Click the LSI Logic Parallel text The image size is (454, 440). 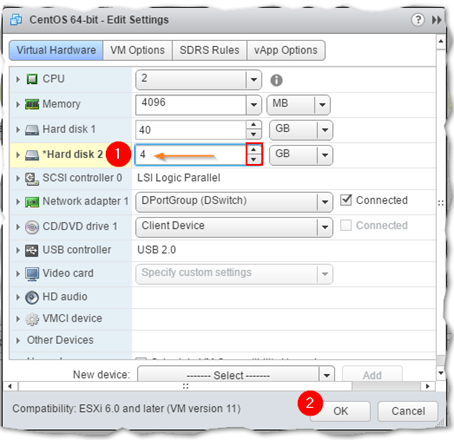[x=179, y=178]
